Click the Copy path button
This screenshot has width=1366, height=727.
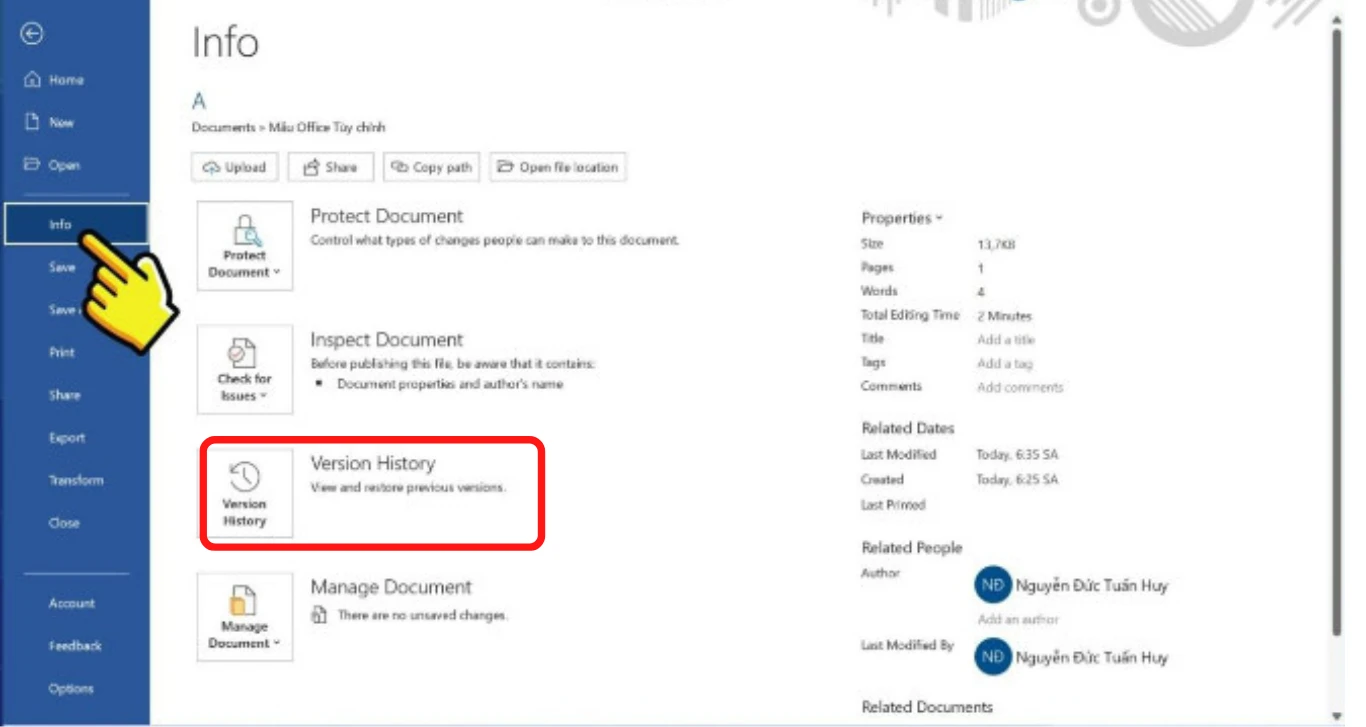(x=432, y=167)
